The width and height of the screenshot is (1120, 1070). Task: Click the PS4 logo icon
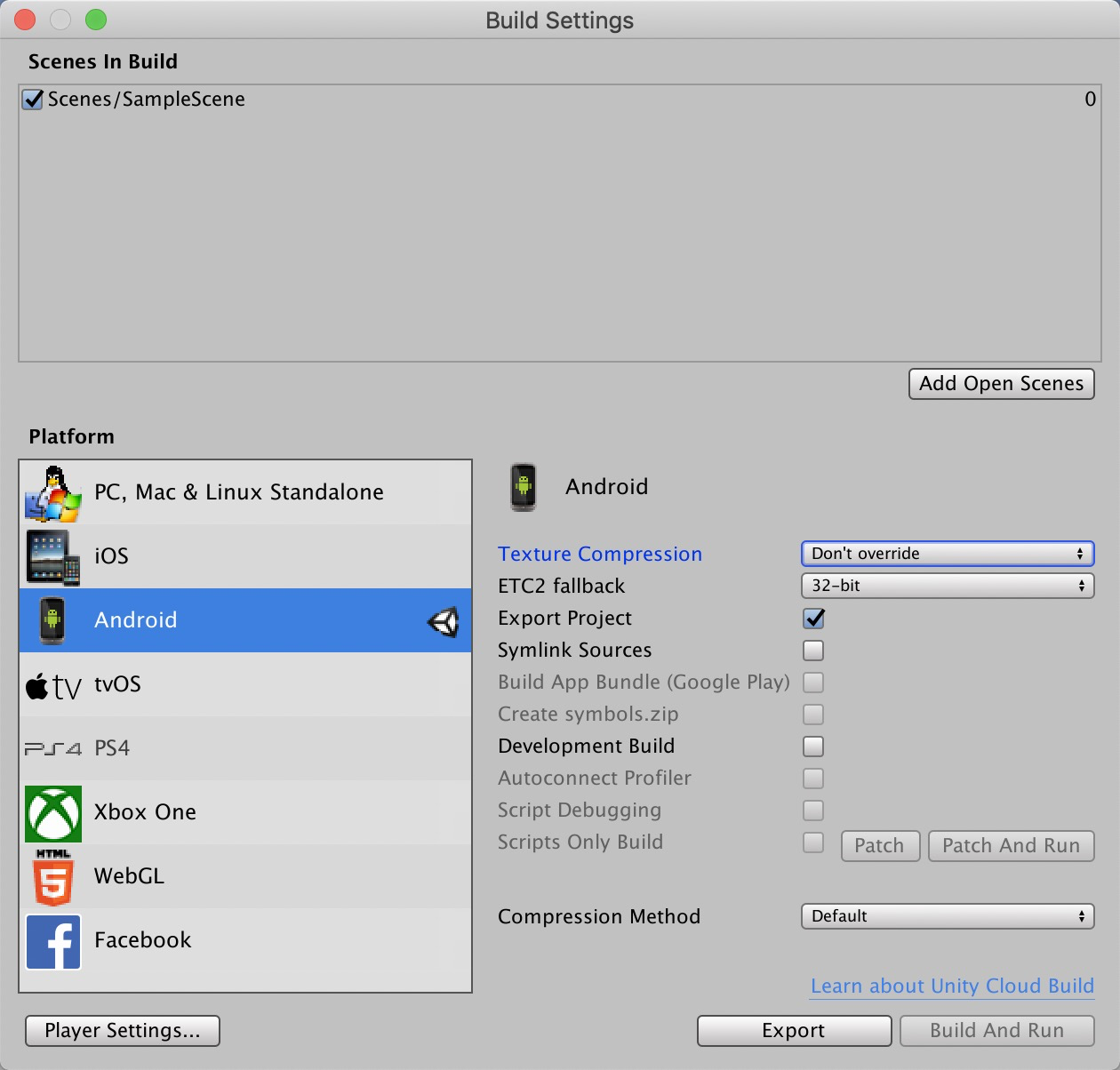coord(53,749)
